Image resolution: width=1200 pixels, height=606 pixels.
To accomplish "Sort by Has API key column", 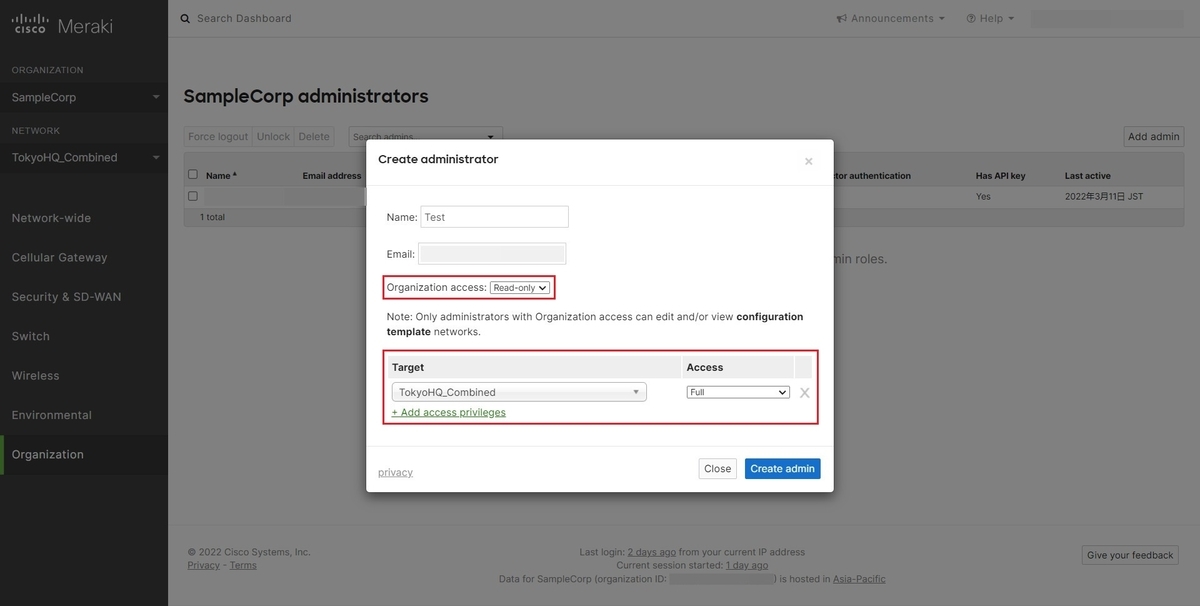I will (1001, 175).
